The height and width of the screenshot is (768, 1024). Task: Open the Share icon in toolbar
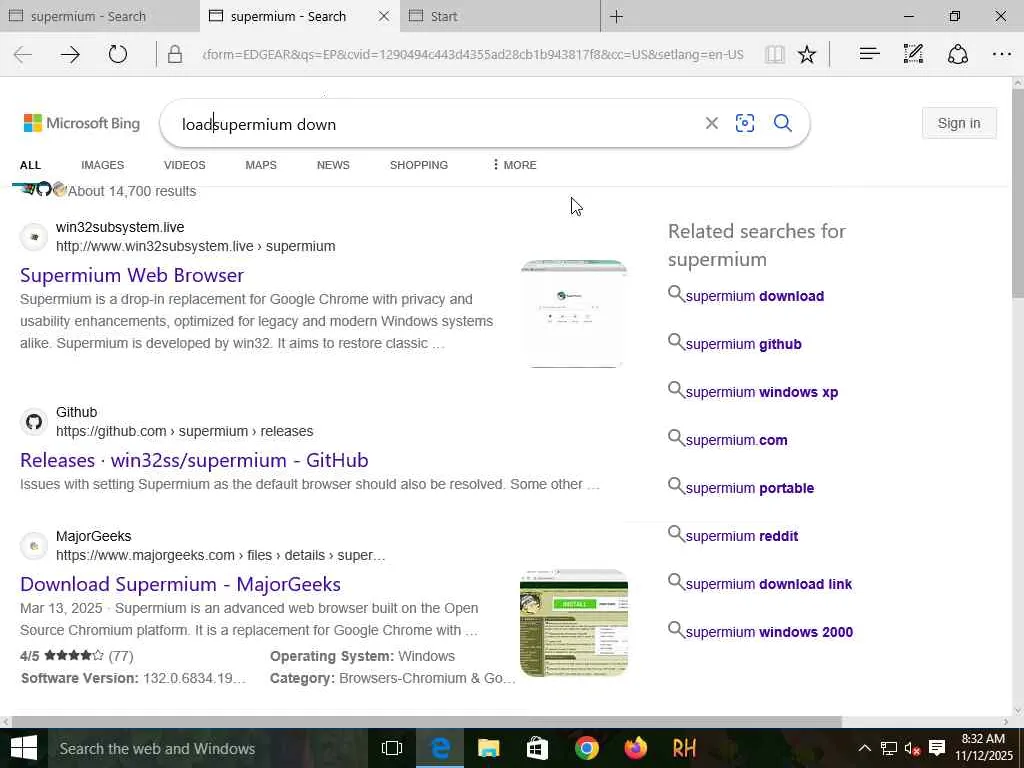tap(957, 54)
